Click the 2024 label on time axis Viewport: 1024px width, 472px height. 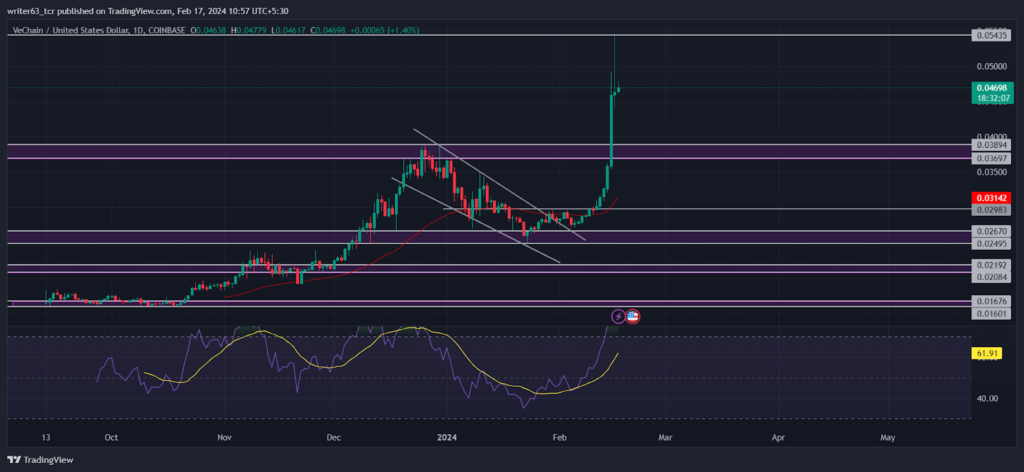(x=446, y=436)
